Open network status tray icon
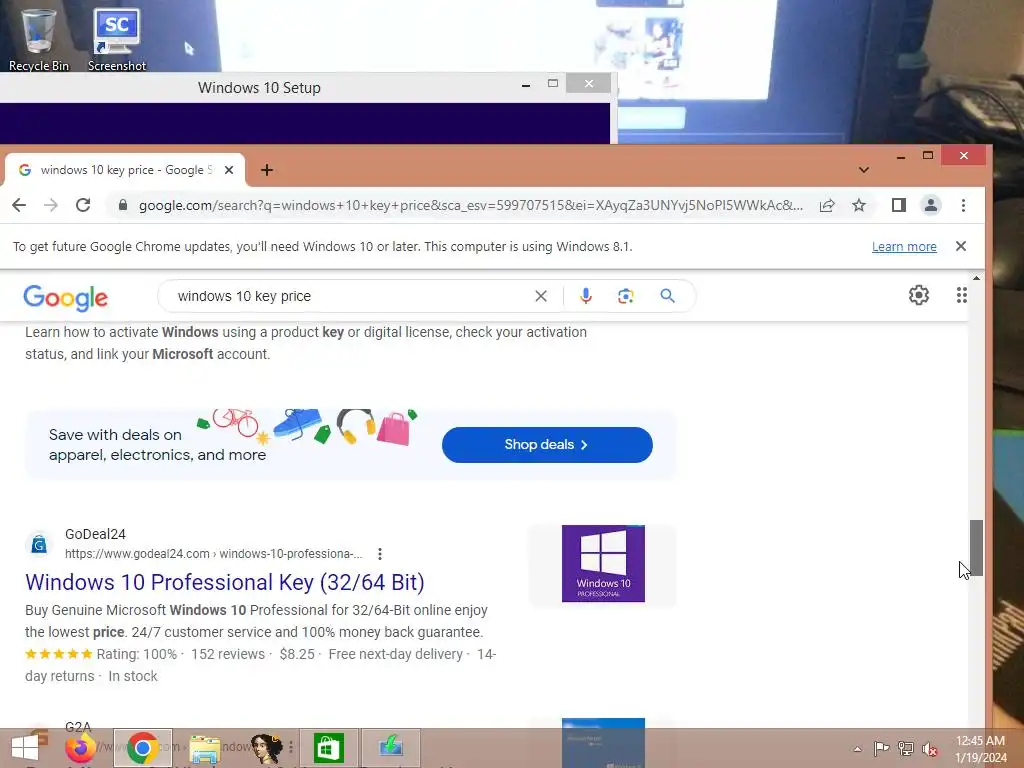 (x=906, y=748)
